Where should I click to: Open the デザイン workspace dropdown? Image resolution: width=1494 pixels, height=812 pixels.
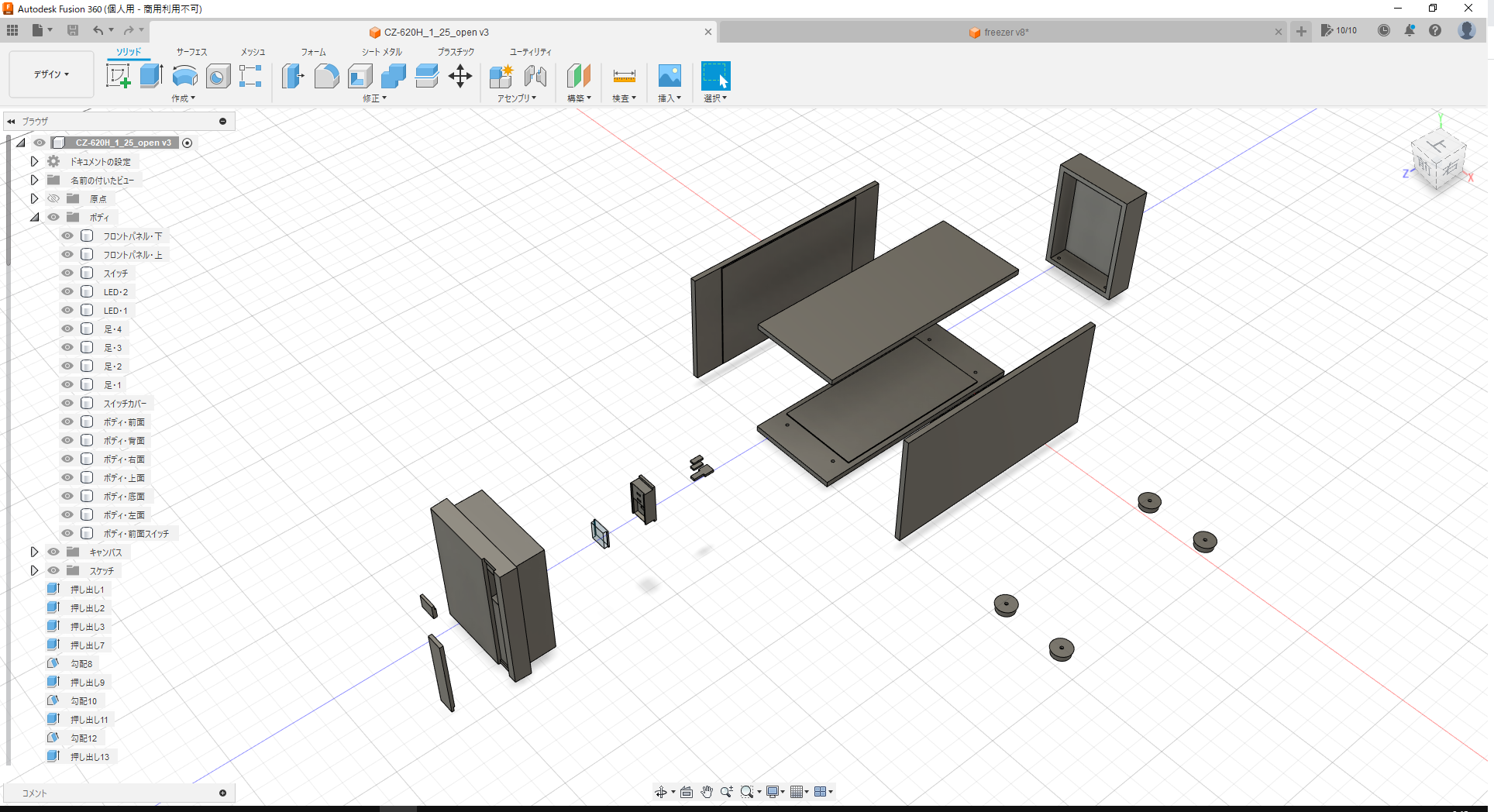tap(50, 74)
